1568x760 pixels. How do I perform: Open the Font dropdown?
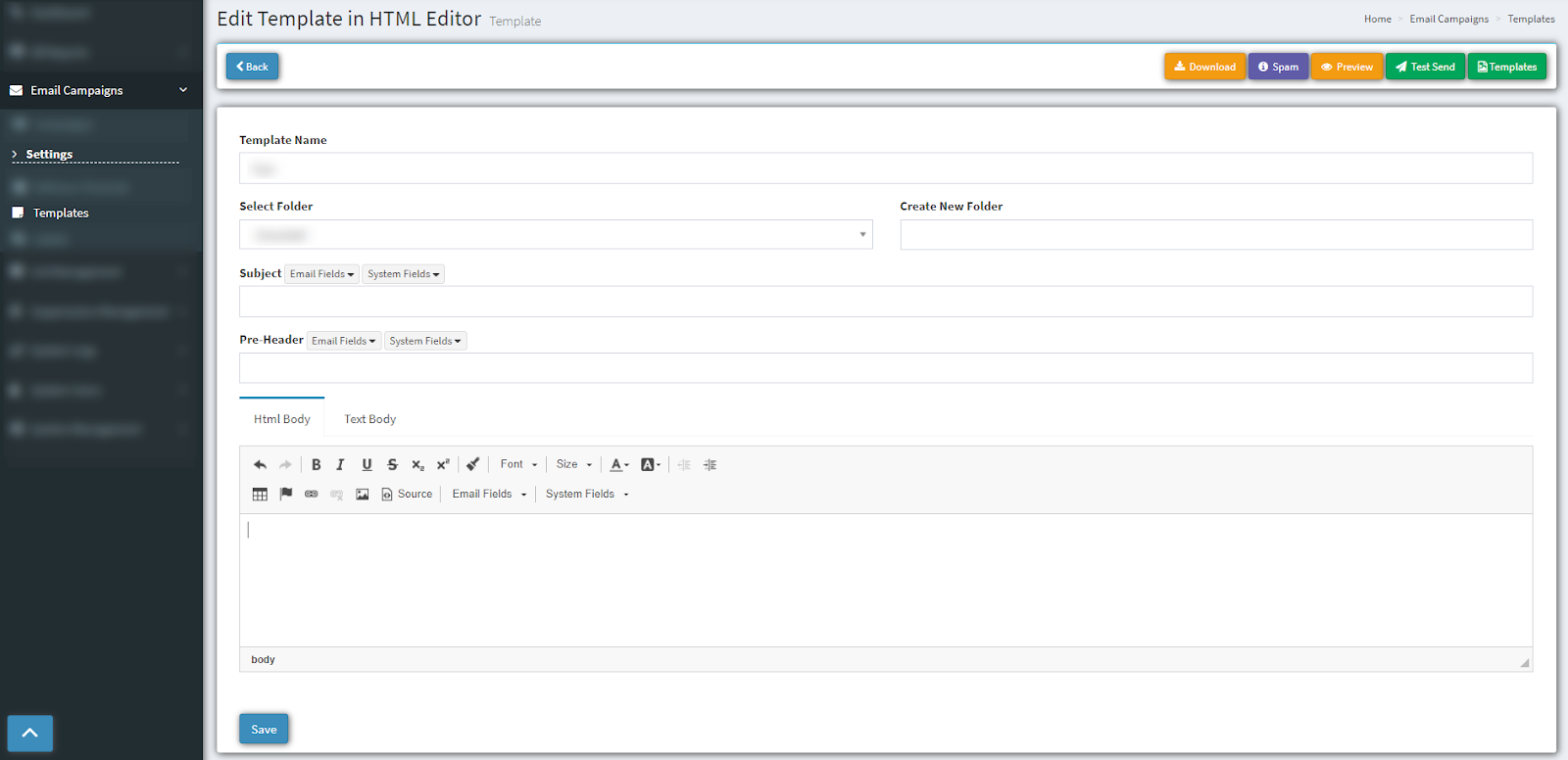(x=518, y=465)
